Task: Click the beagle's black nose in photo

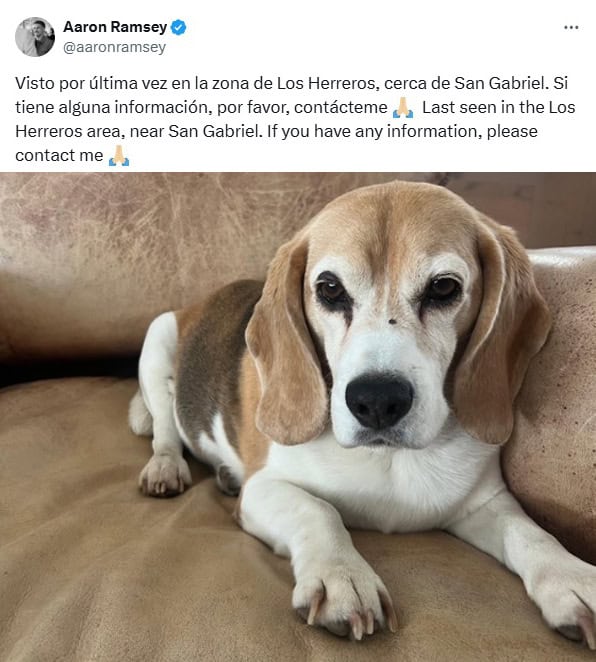Action: click(379, 400)
